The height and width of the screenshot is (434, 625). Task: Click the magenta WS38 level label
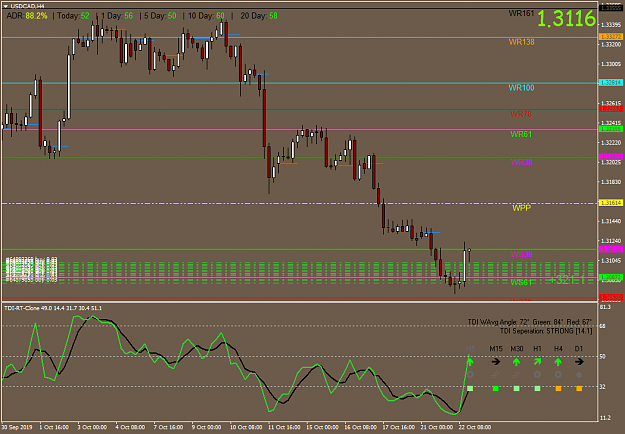521,254
